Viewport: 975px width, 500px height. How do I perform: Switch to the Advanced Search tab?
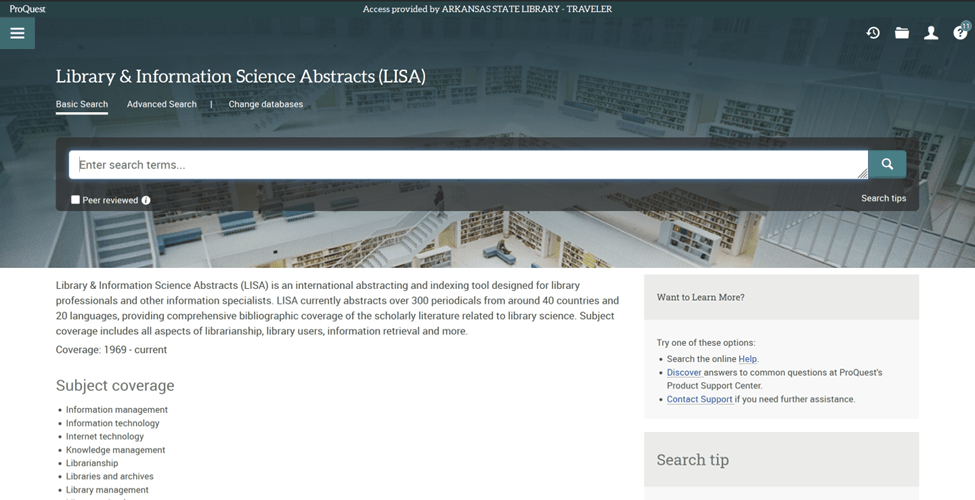(162, 104)
